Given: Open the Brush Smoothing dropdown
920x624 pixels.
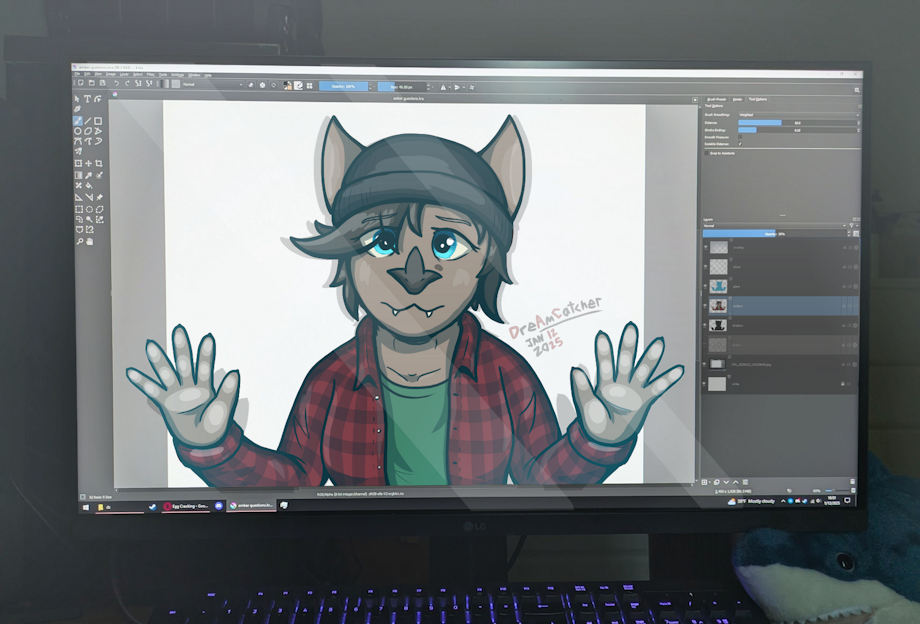Looking at the screenshot, I should click(x=799, y=115).
